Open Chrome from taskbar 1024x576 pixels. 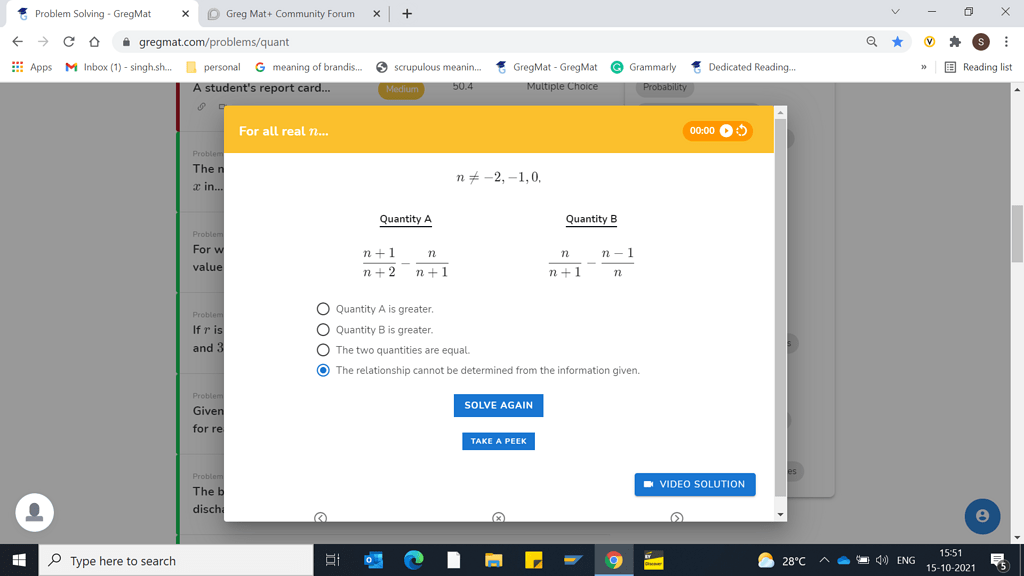613,560
